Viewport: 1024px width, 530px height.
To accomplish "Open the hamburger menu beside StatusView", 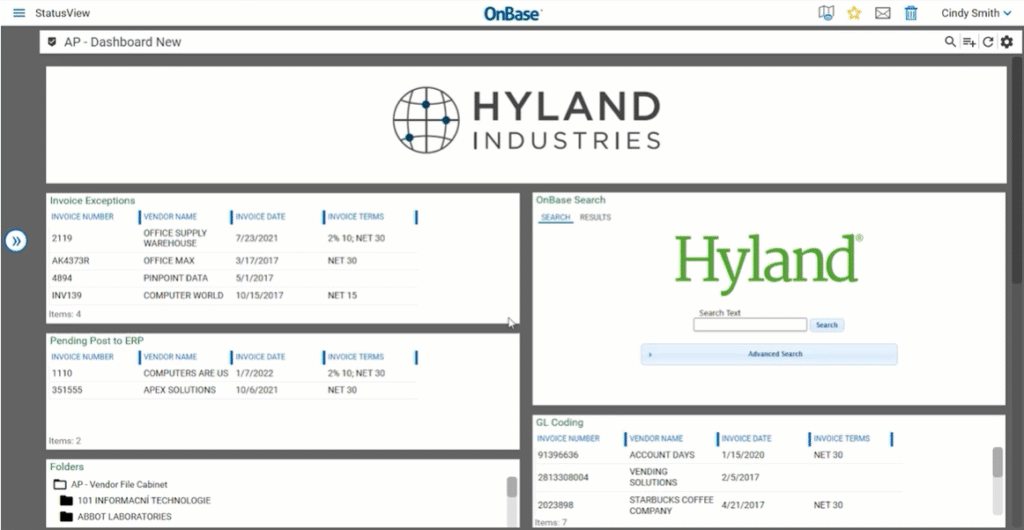I will [19, 13].
